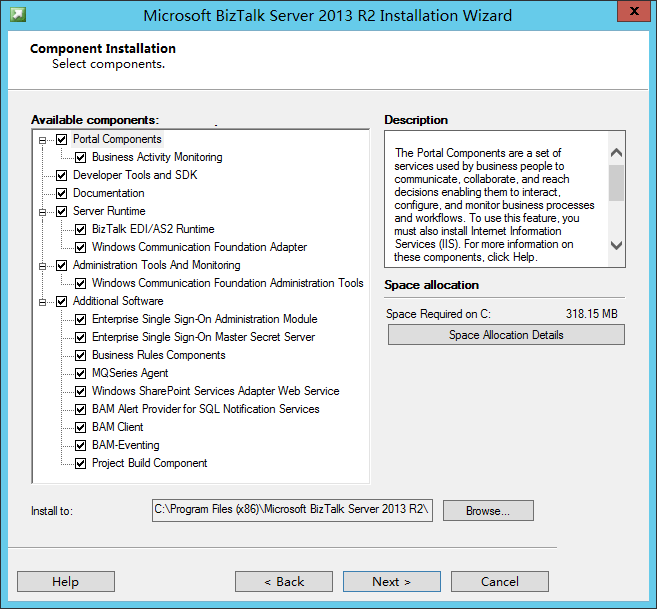Select Windows Communication Foundation Administration Tools item
This screenshot has width=657, height=609.
(228, 283)
